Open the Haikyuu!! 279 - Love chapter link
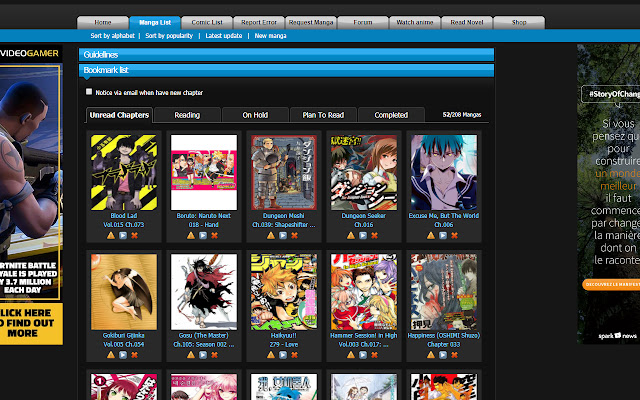 284,344
